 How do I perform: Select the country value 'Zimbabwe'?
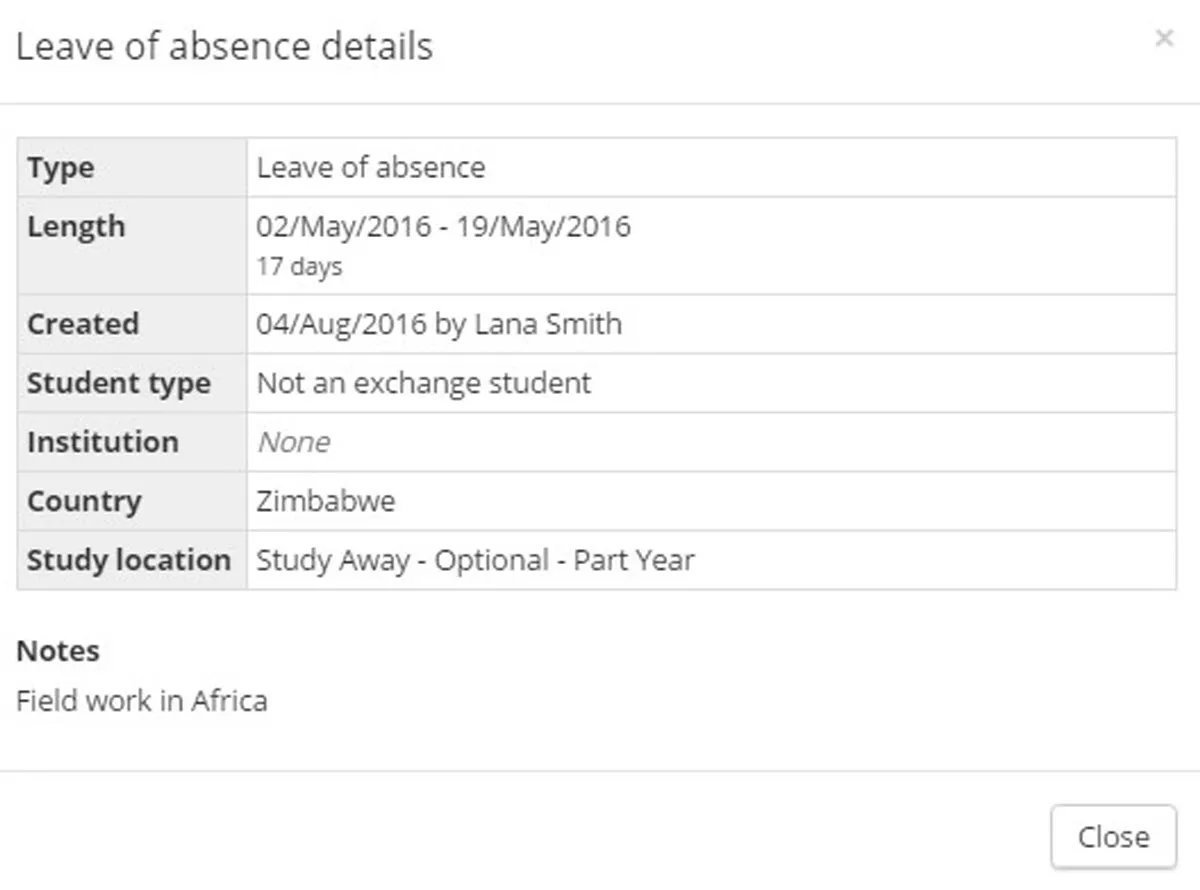click(326, 500)
